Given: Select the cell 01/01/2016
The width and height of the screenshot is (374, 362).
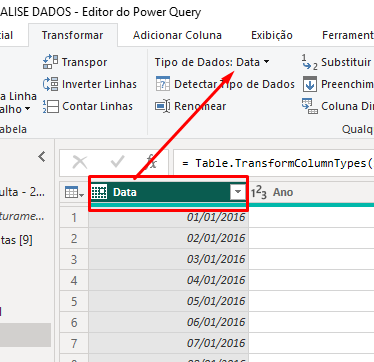Looking at the screenshot, I should (169, 217).
